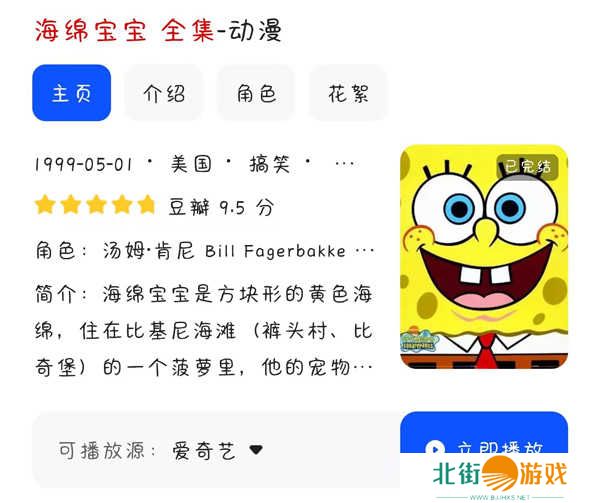Click the 海绵宝宝 全集 title

pos(125,31)
